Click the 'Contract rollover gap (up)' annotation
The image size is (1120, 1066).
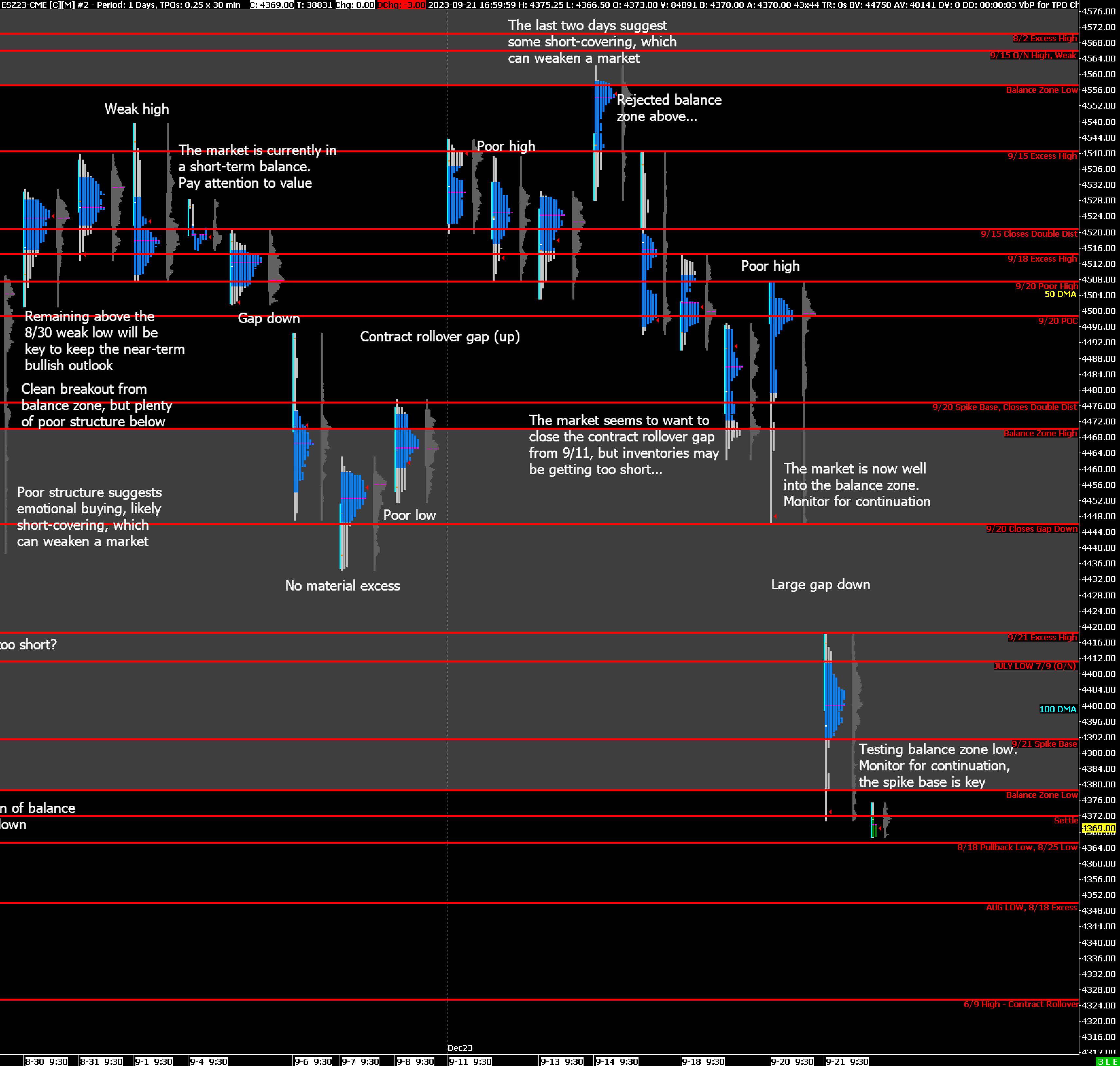[x=440, y=336]
